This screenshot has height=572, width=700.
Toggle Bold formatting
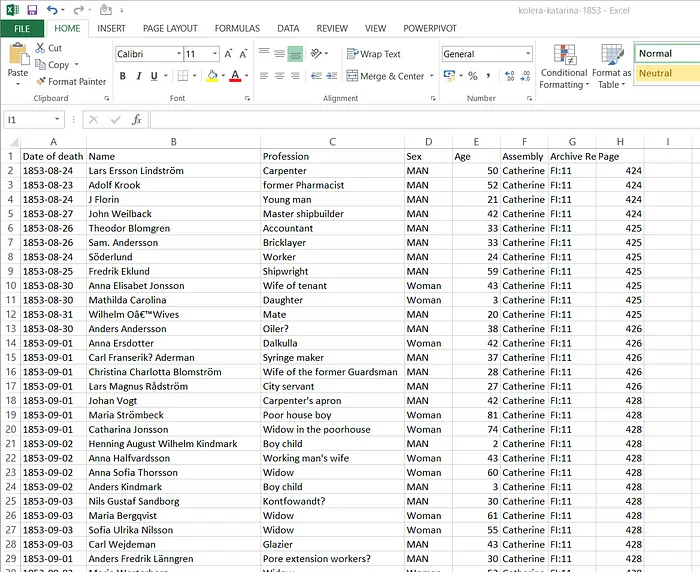(123, 76)
